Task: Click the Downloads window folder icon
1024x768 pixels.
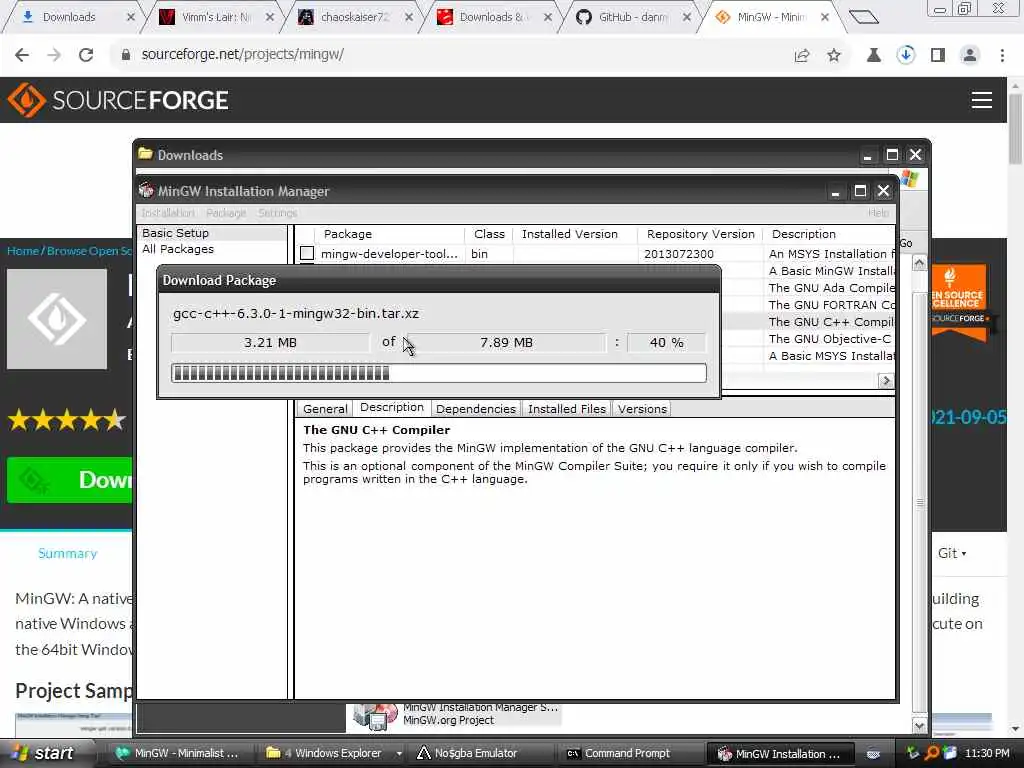Action: point(145,154)
